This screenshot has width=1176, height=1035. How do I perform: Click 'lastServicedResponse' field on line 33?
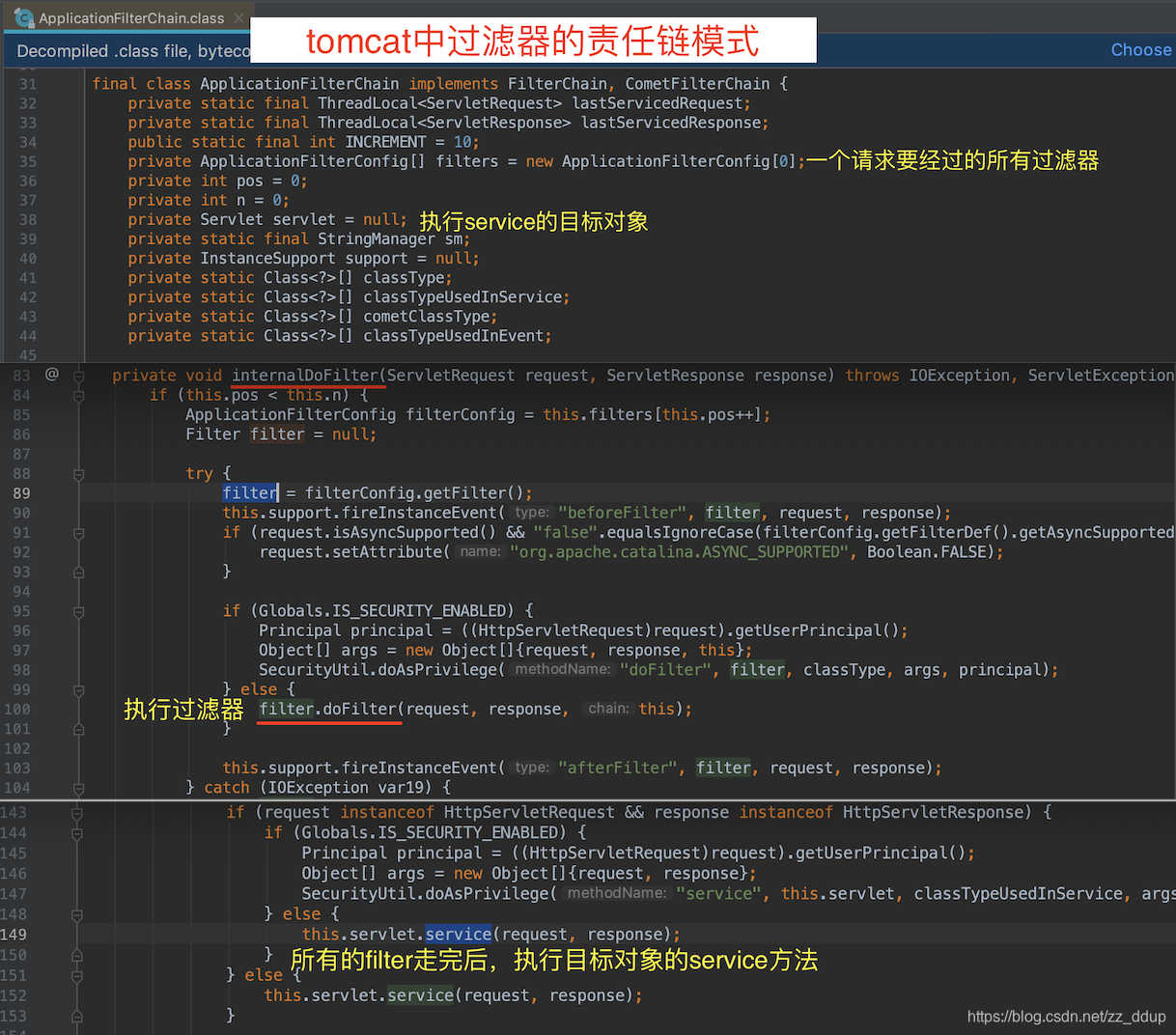click(x=672, y=123)
